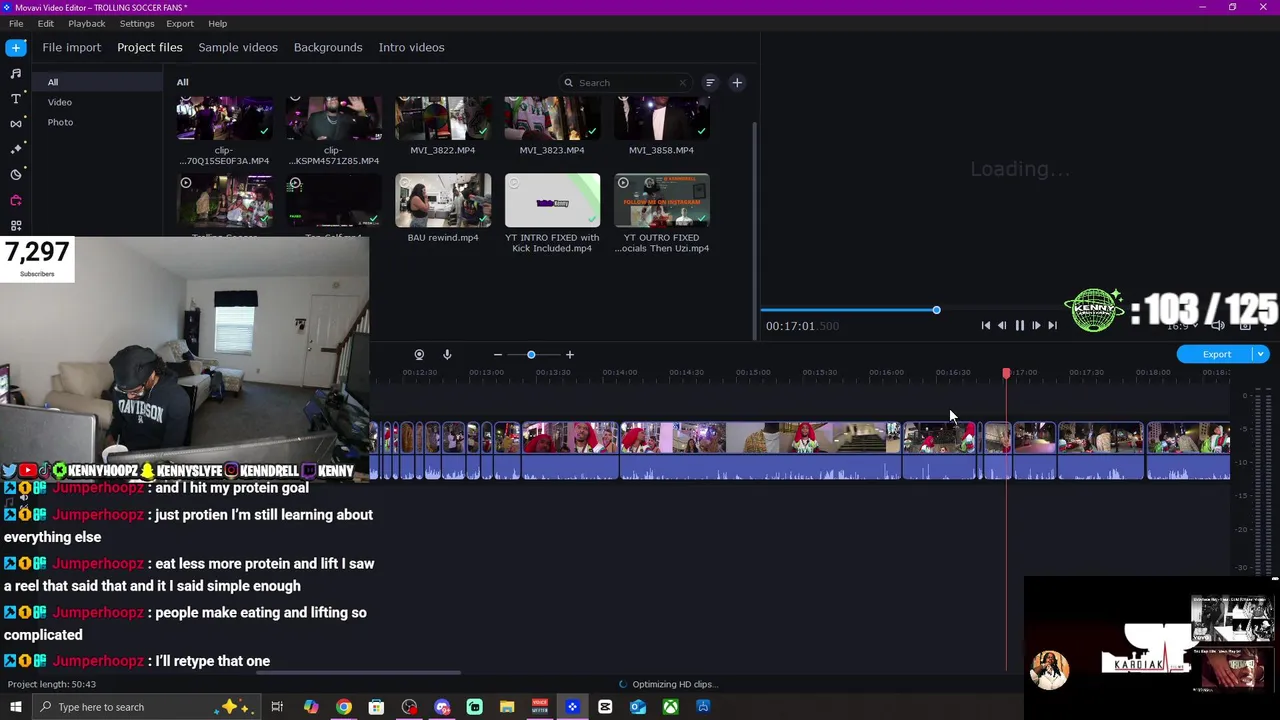Open File Explorer from the taskbar
Viewport: 1280px width, 720px height.
tap(507, 707)
